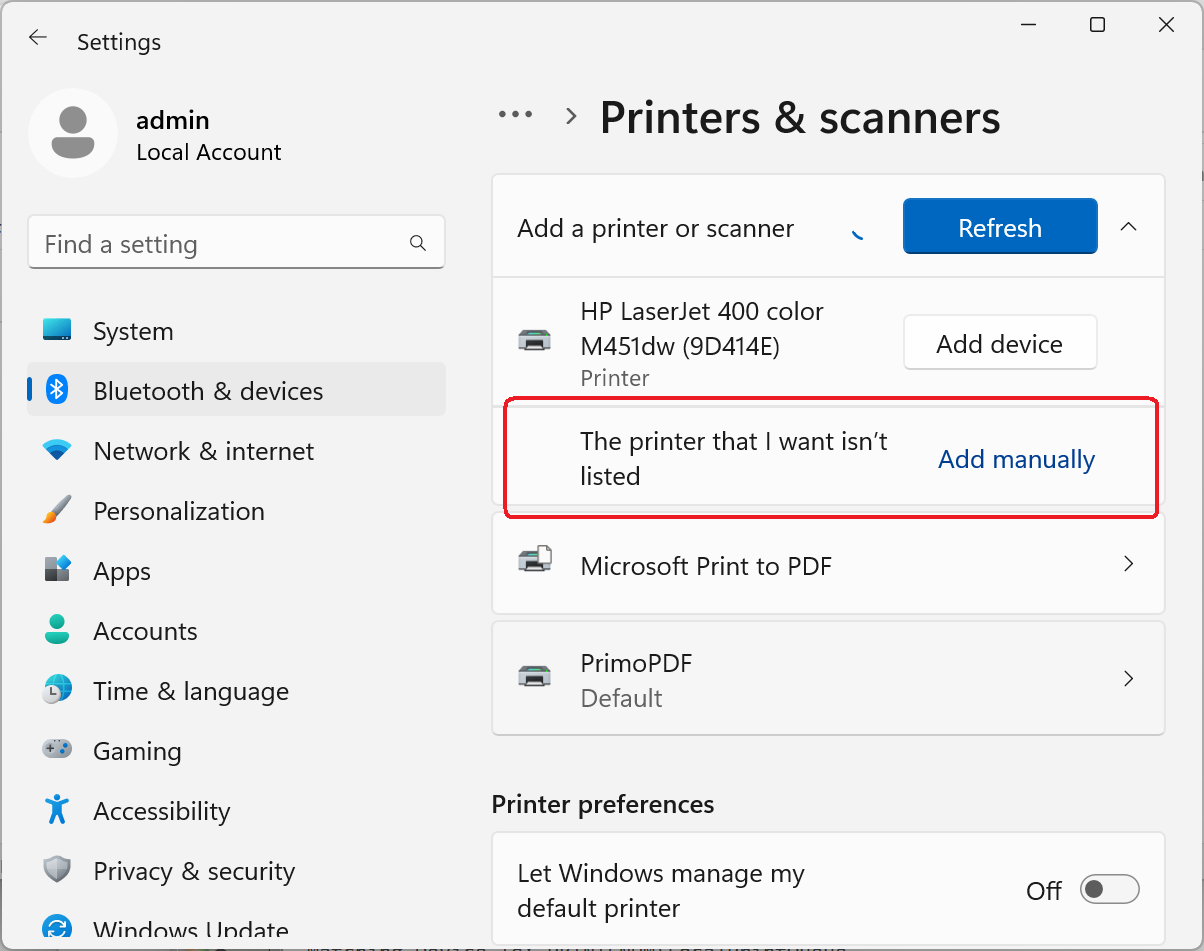This screenshot has height=951, width=1204.
Task: Click the Printer preferences heading
Action: (x=603, y=805)
